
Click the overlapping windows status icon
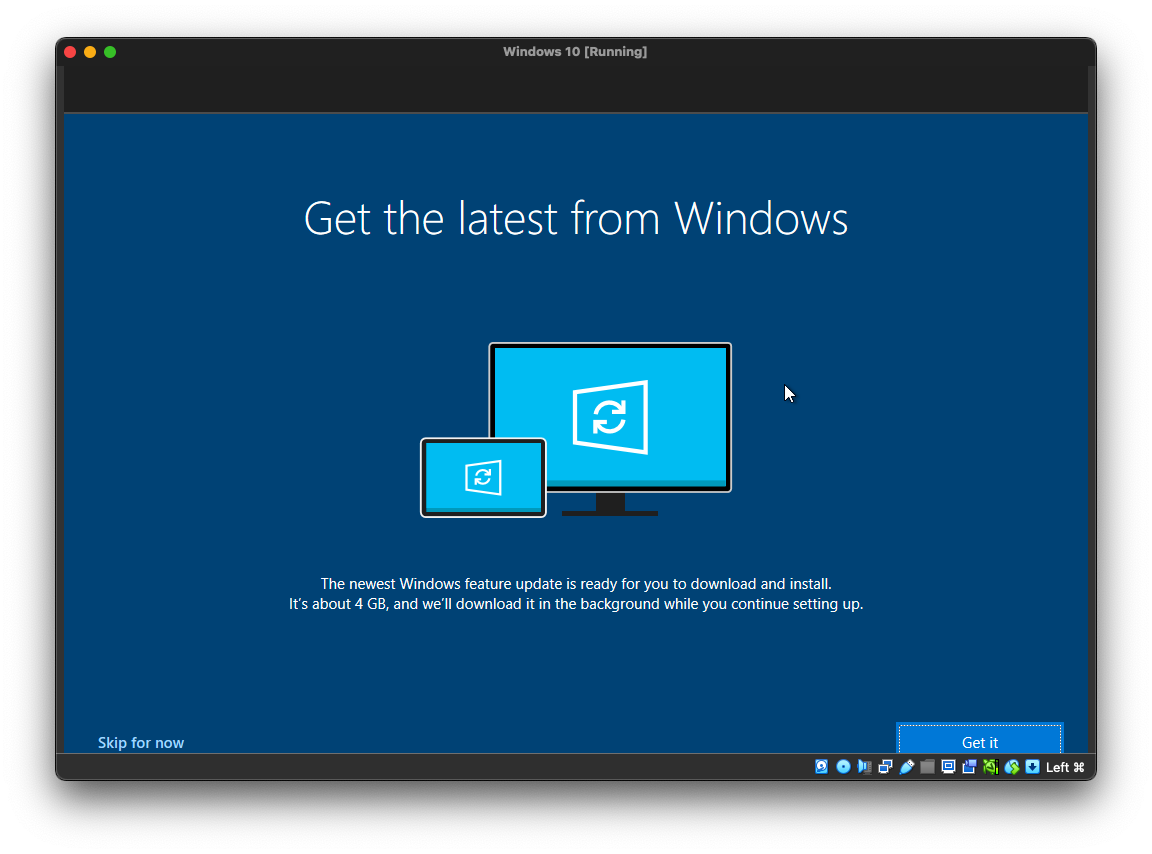969,767
